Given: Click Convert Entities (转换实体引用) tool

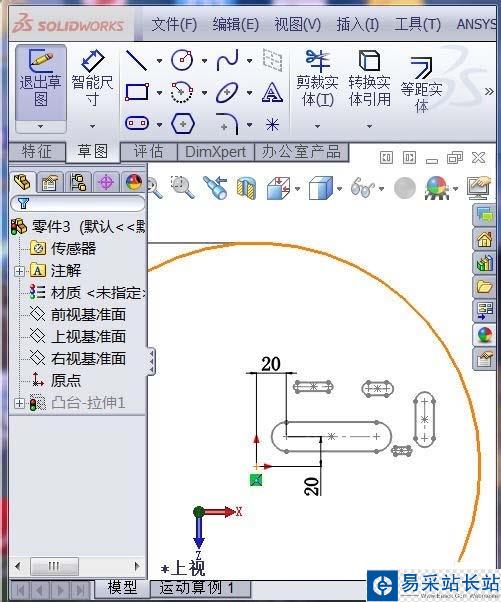Looking at the screenshot, I should pyautogui.click(x=369, y=79).
